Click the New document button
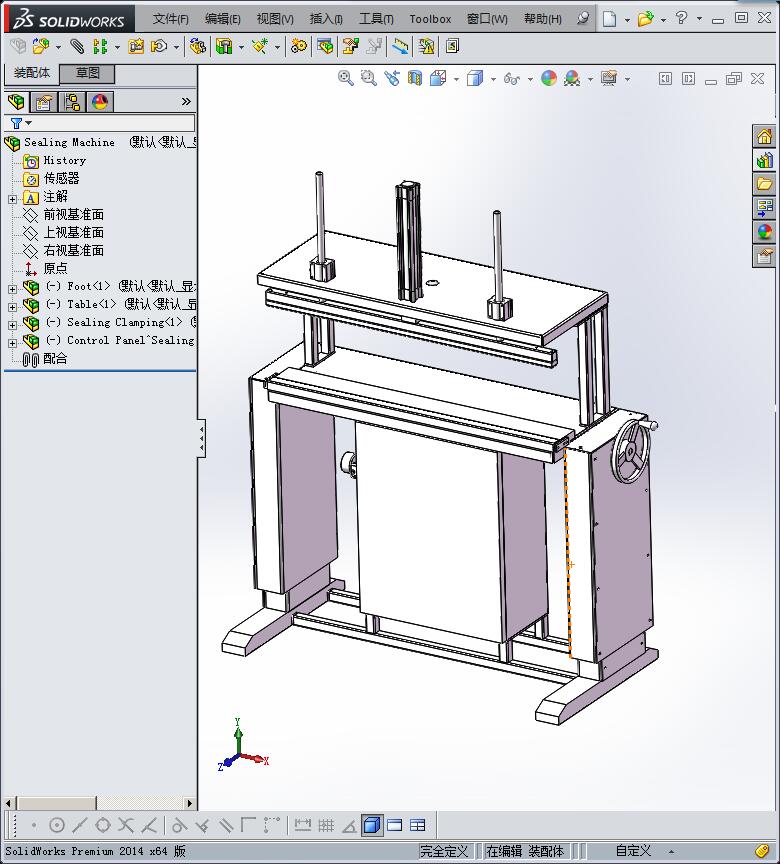This screenshot has height=864, width=780. [609, 19]
